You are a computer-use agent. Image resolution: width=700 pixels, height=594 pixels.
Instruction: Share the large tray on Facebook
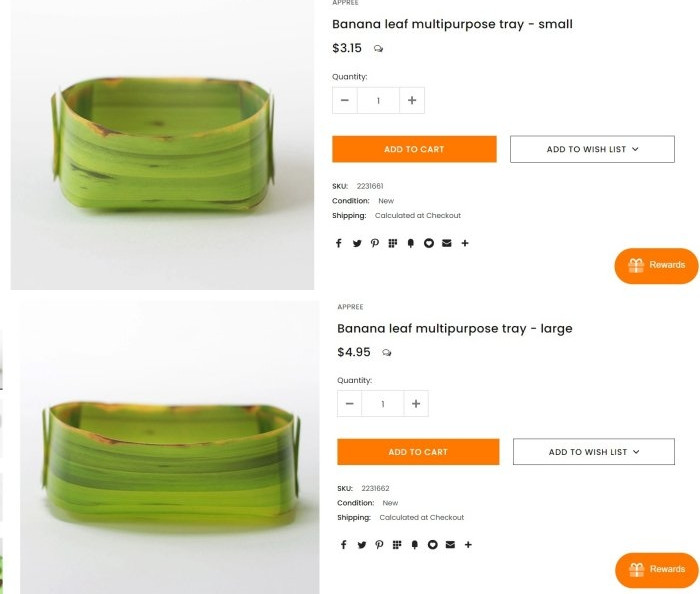coord(344,545)
